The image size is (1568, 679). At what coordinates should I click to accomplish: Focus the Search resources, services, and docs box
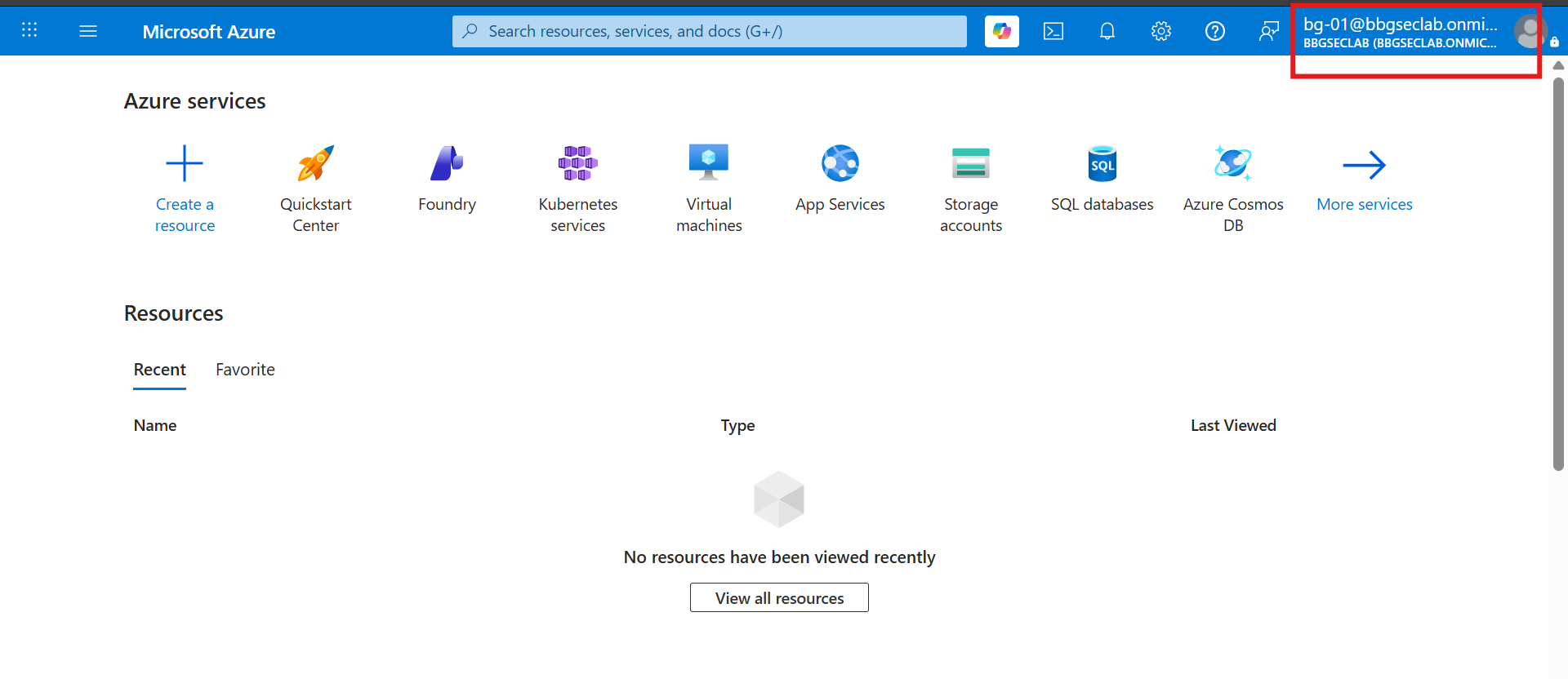click(710, 31)
